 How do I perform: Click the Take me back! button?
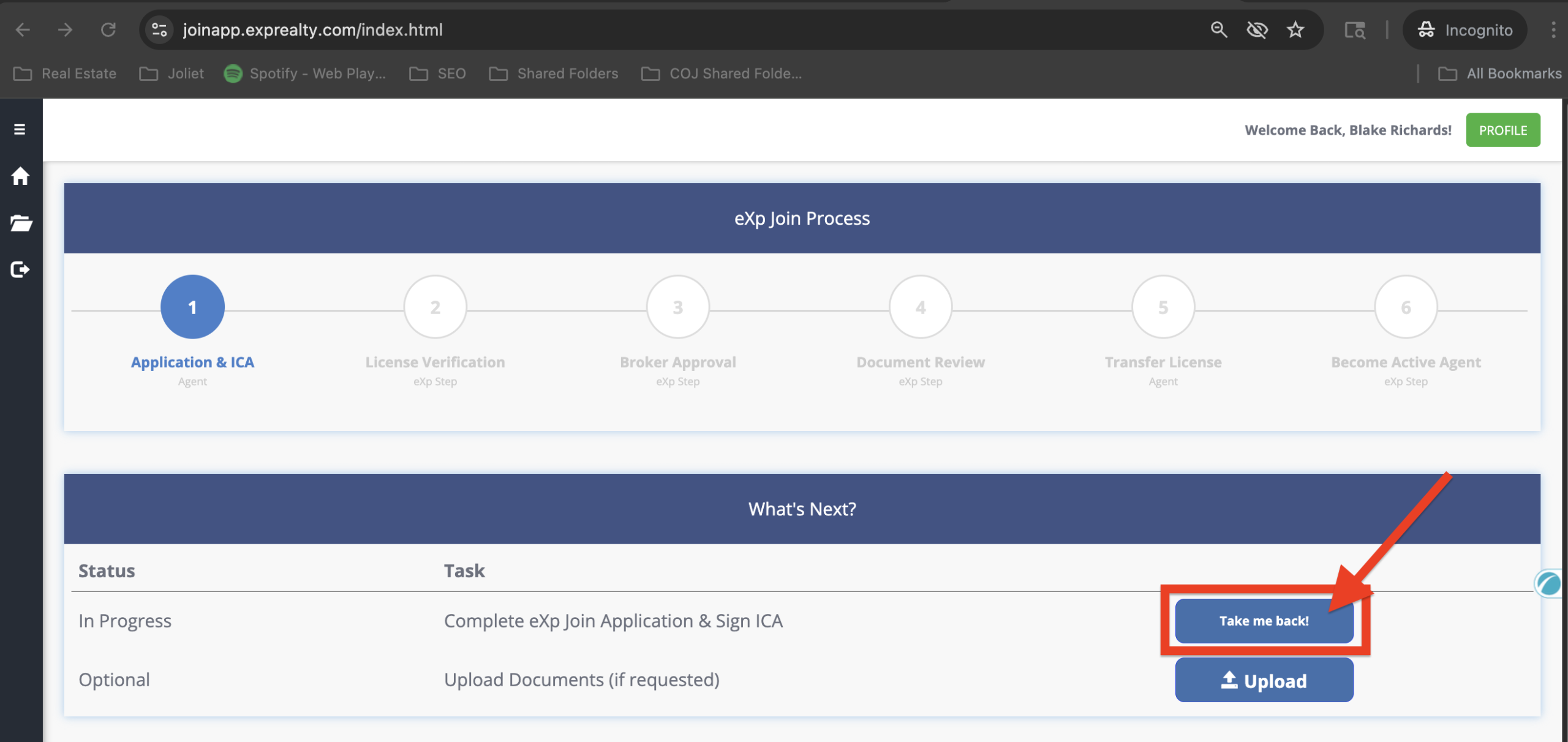click(x=1264, y=621)
